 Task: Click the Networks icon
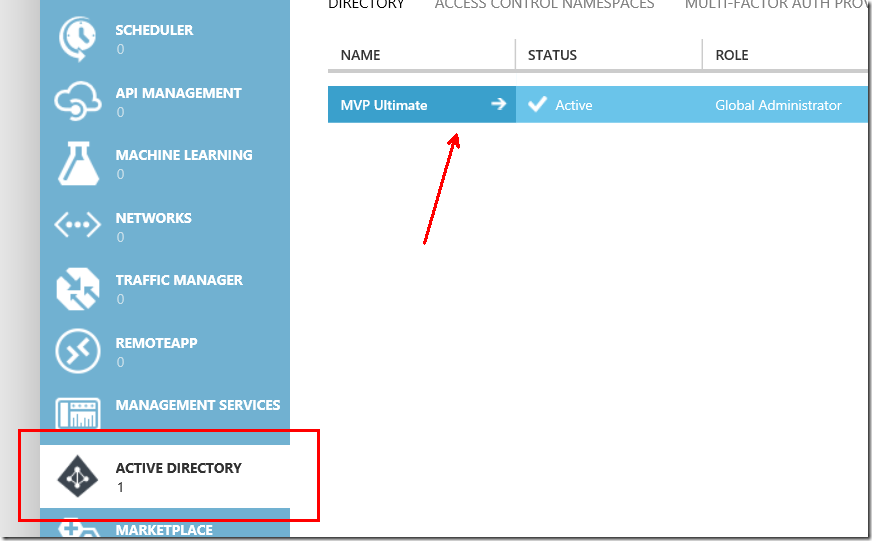pos(78,225)
